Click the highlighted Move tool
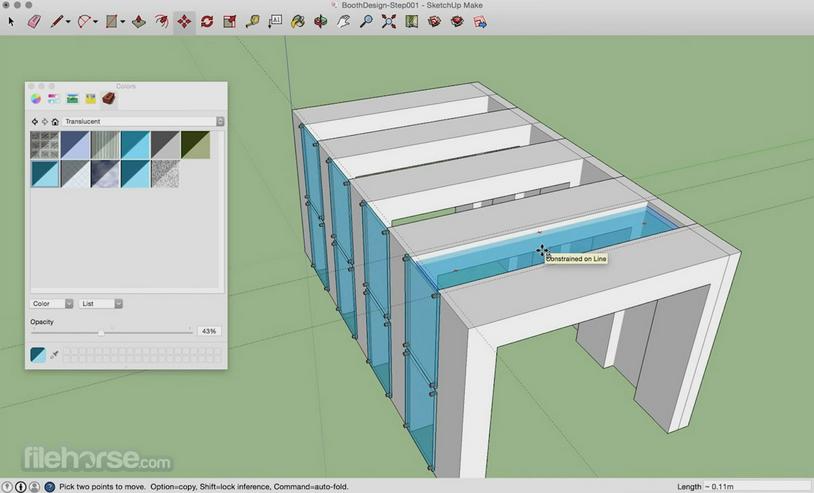The image size is (814, 493). pyautogui.click(x=184, y=22)
